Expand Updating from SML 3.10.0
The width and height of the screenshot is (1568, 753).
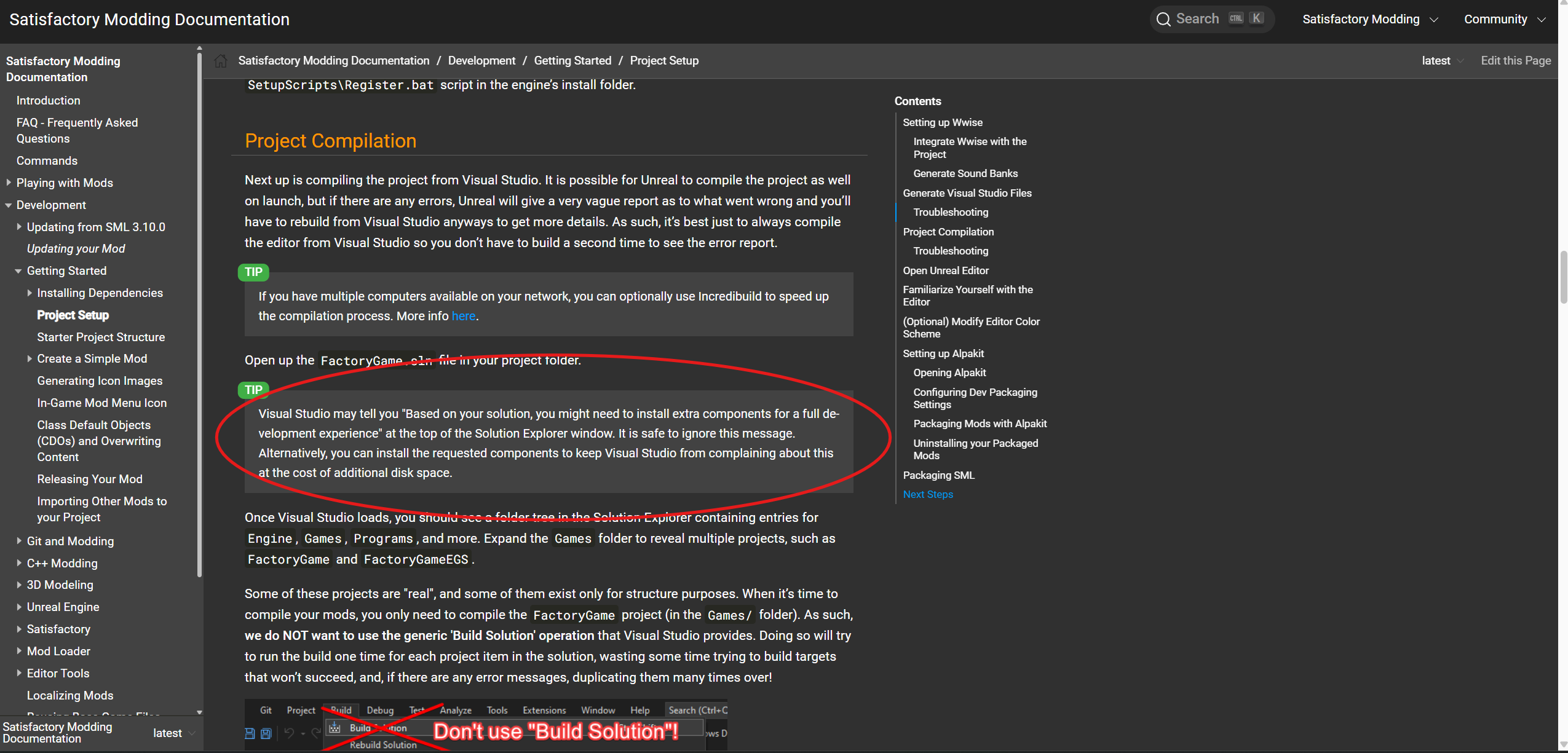tap(19, 227)
